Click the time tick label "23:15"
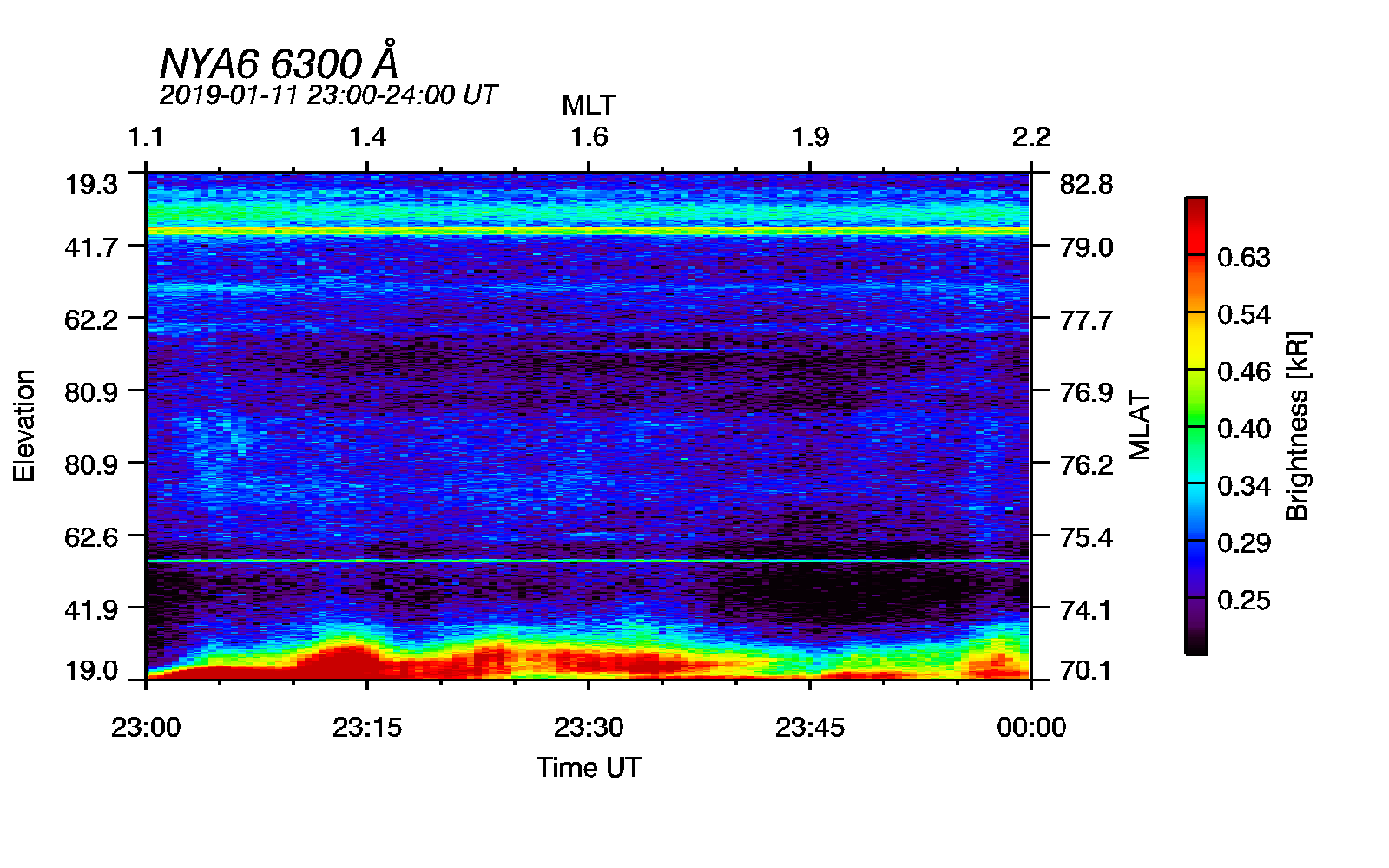This screenshot has width=1389, height=868. pos(367,727)
